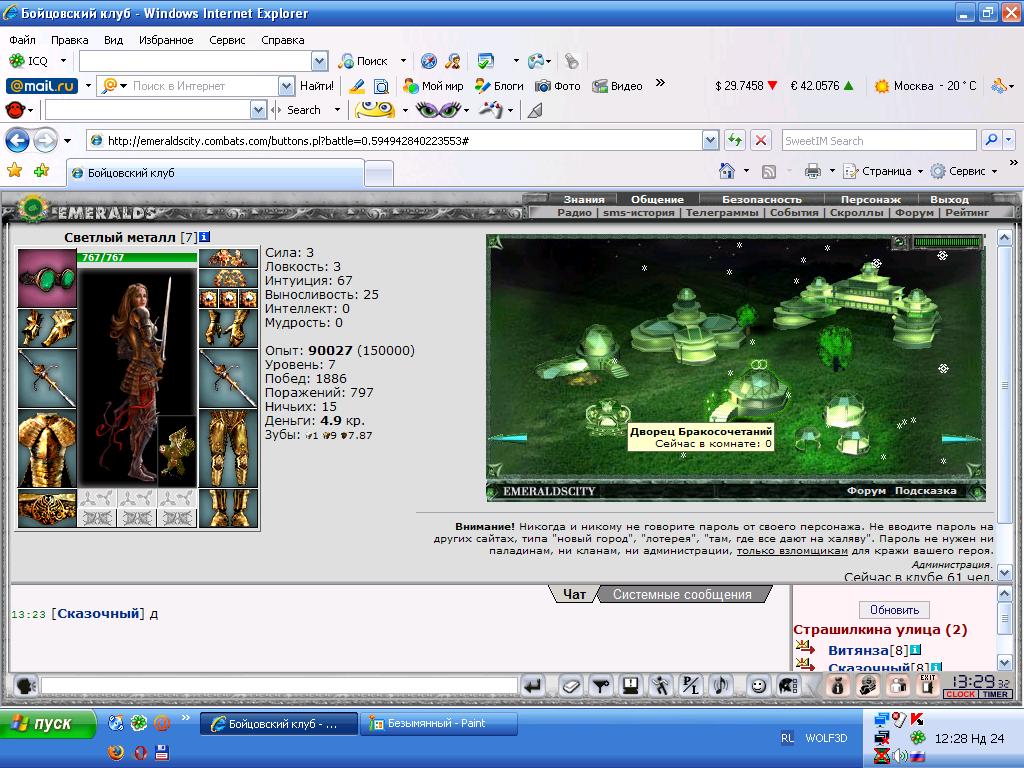Open the Знания game tab
The image size is (1024, 768).
(x=584, y=199)
